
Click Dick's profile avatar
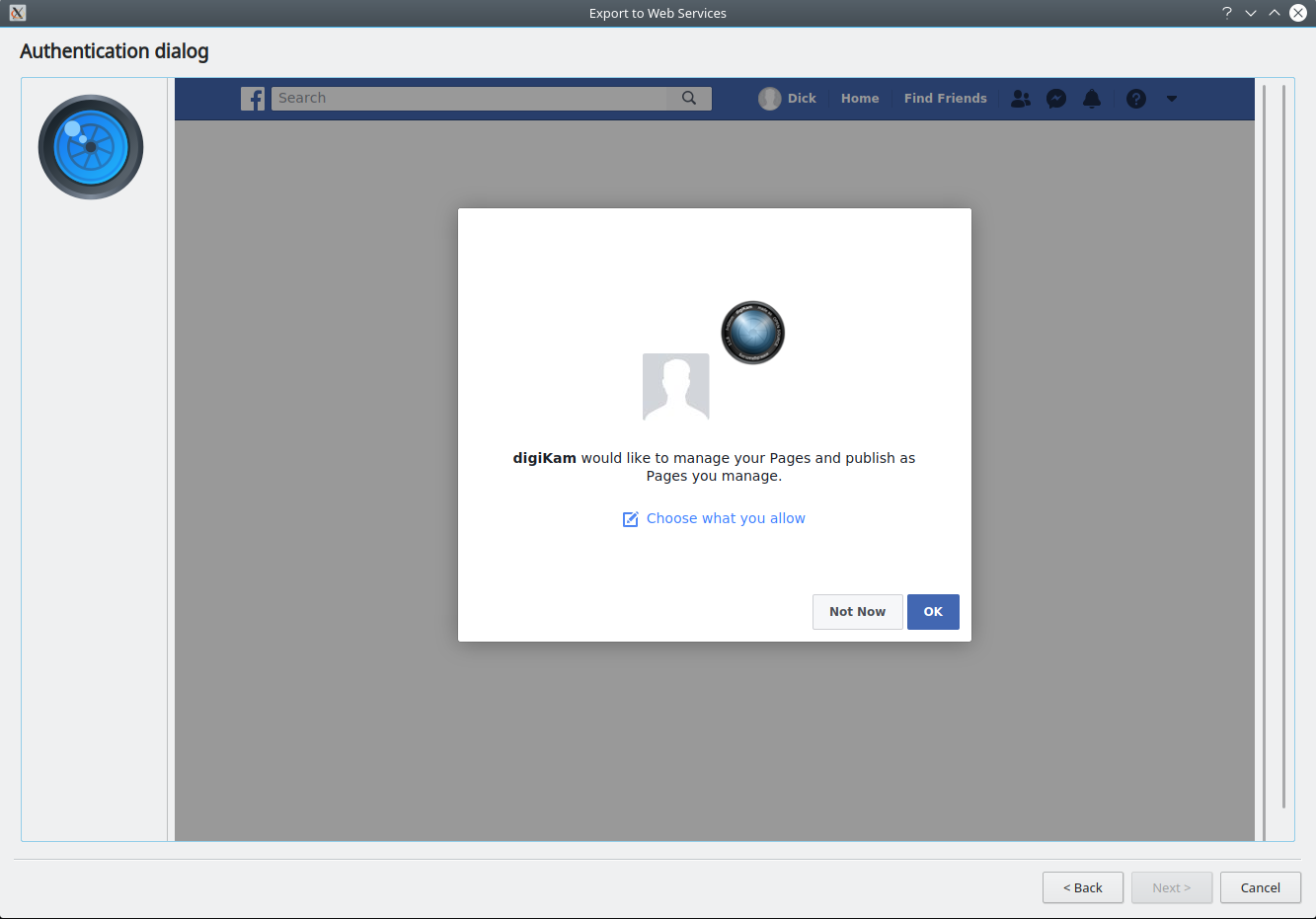[x=769, y=99]
